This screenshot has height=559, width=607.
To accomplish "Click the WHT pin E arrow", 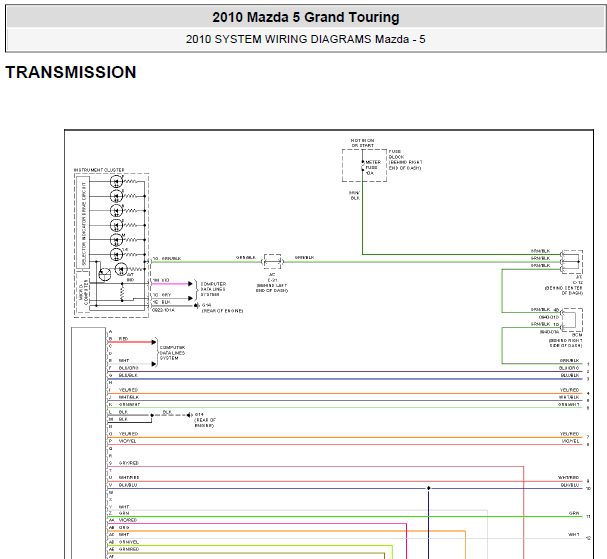I will tap(154, 364).
